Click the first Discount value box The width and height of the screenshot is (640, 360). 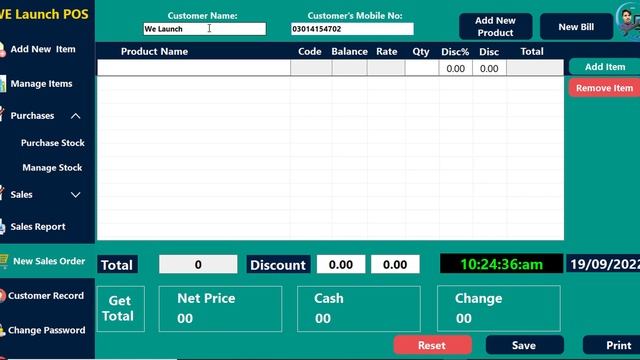pos(341,264)
